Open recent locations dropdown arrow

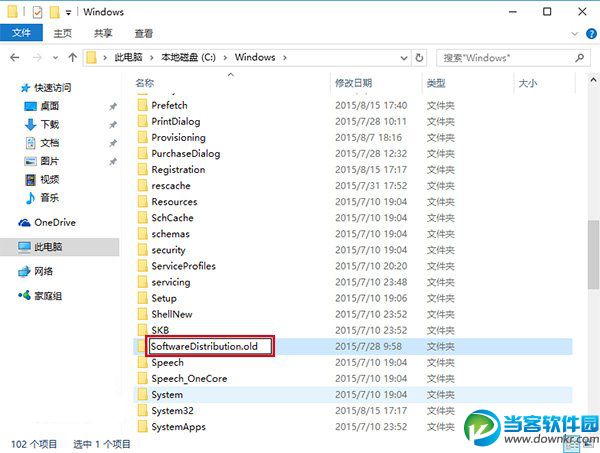55,58
